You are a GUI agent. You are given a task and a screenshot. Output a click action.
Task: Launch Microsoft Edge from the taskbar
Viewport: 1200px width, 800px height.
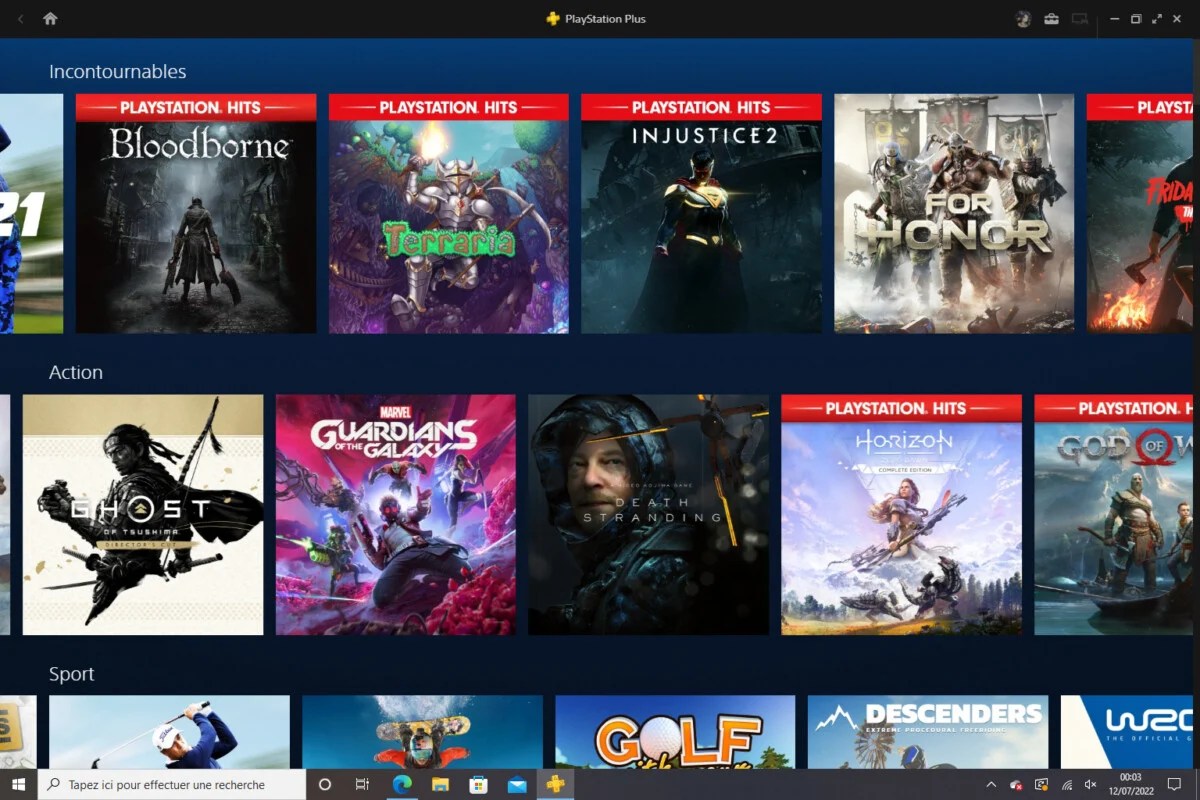[x=401, y=785]
